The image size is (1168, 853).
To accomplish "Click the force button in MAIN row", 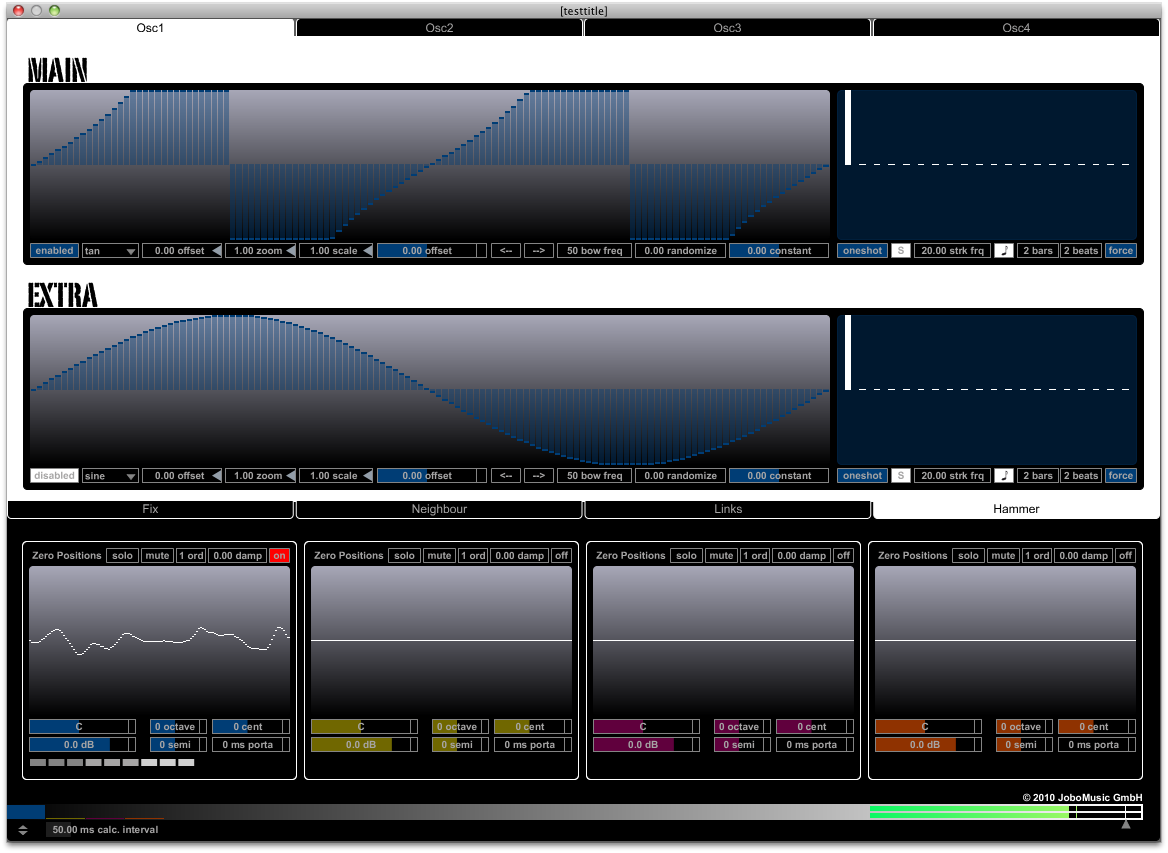I will coord(1120,251).
